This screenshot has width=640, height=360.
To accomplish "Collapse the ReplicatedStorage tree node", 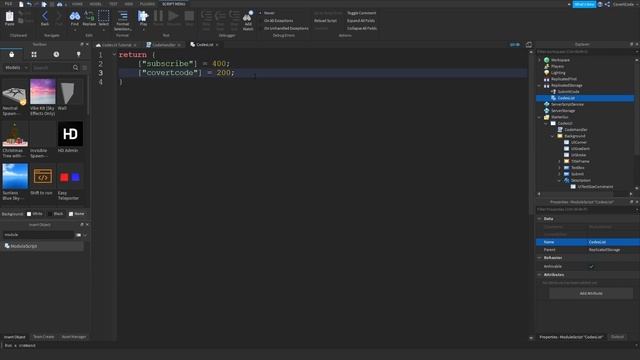I will [x=540, y=85].
